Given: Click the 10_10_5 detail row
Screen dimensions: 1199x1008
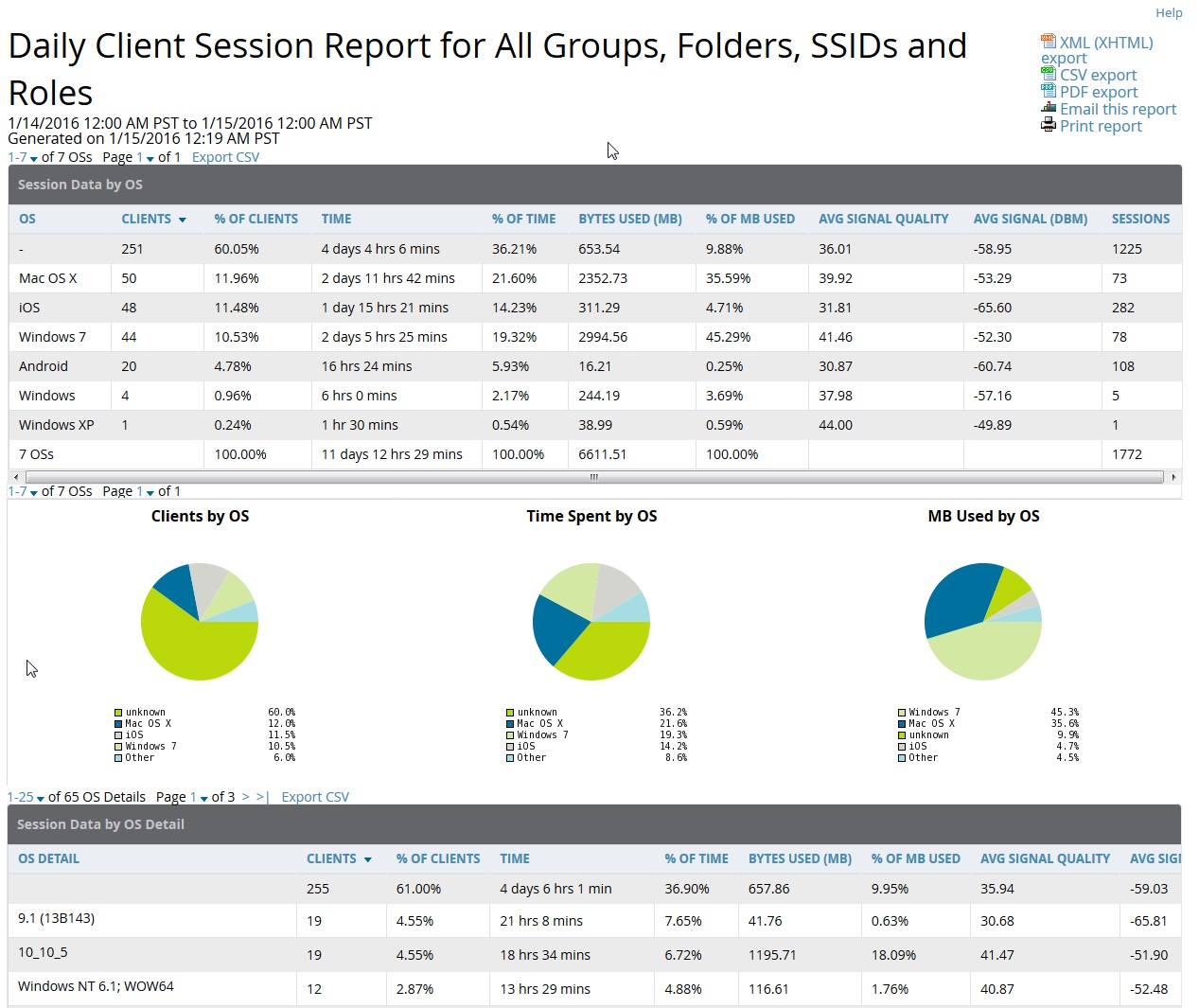Looking at the screenshot, I should (594, 954).
